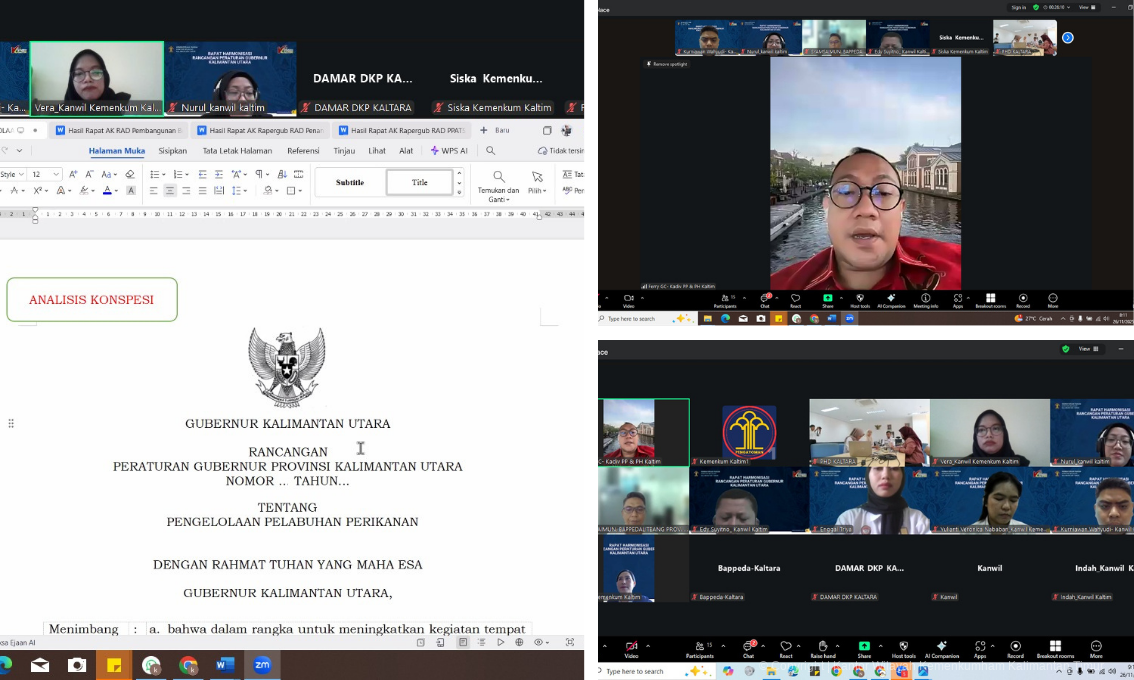Click the Remove spotlight button

coord(667,64)
